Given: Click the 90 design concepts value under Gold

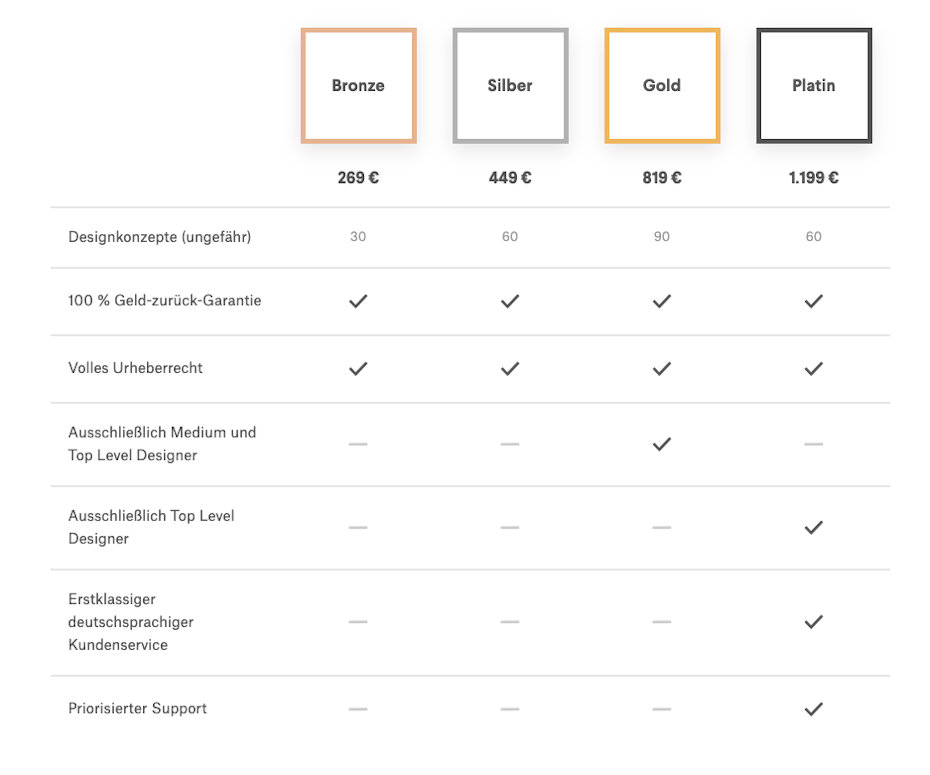Looking at the screenshot, I should pos(662,237).
